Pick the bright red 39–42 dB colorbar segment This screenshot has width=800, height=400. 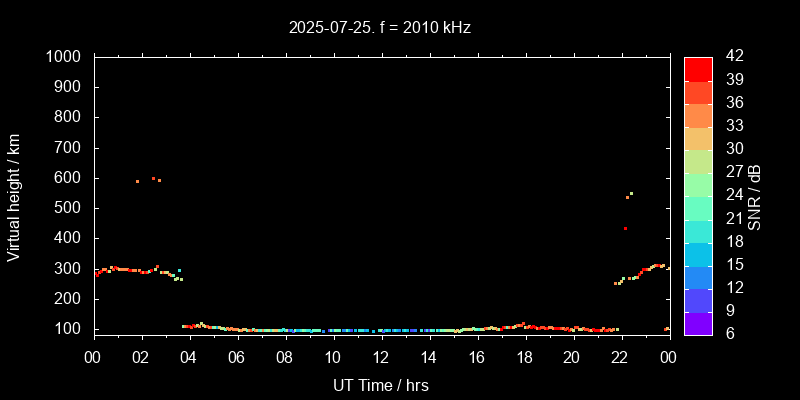(x=698, y=68)
